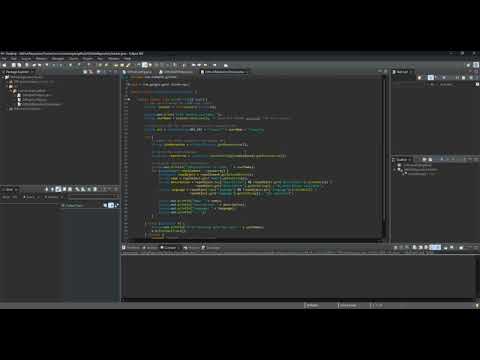Click the Save icon in main toolbar
480x360 pixels.
pyautogui.click(x=14, y=65)
